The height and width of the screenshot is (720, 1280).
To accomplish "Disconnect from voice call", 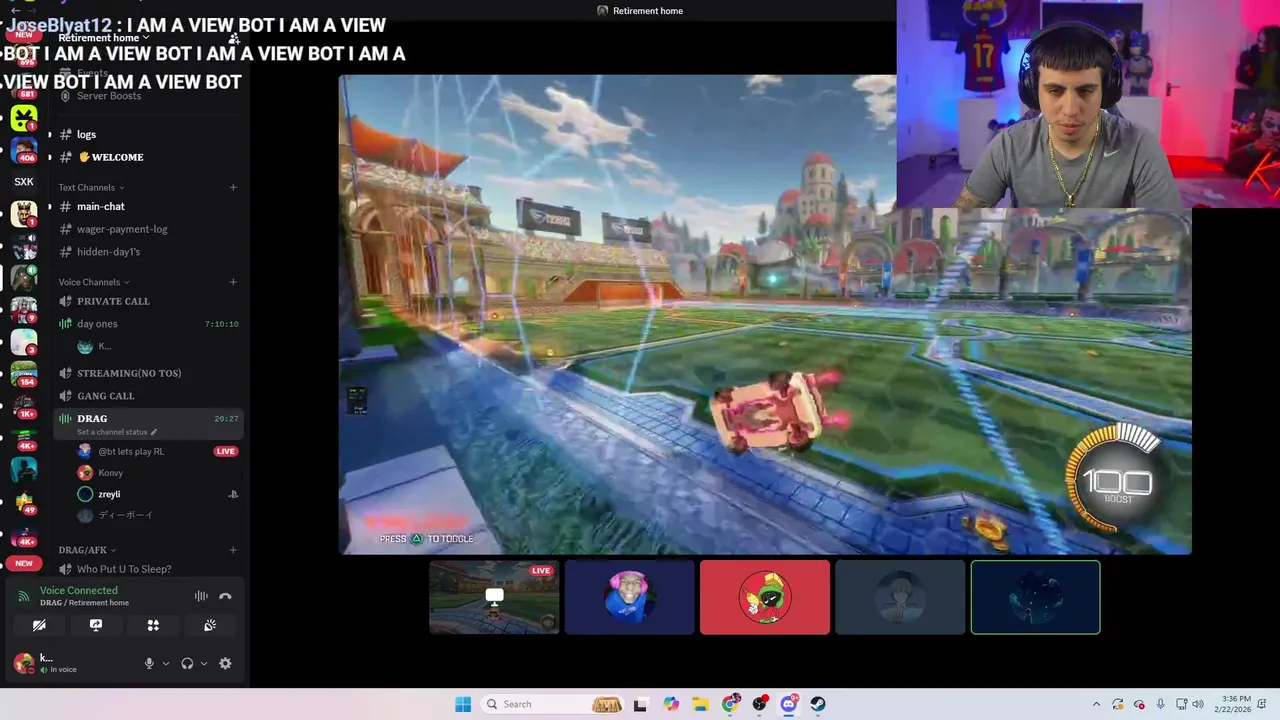I will point(225,596).
